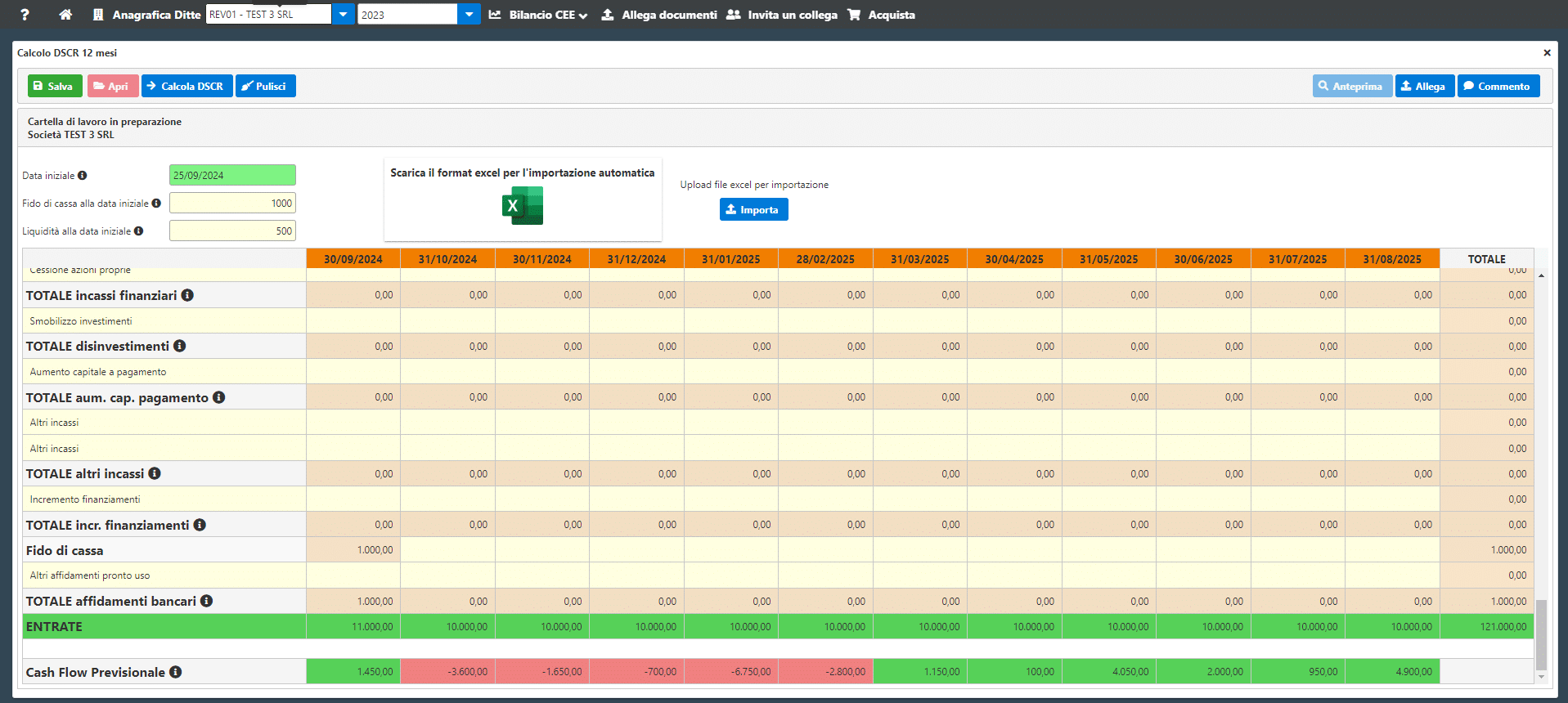Click Smobilizzo investimenti cell for 30/09/2024

click(353, 320)
